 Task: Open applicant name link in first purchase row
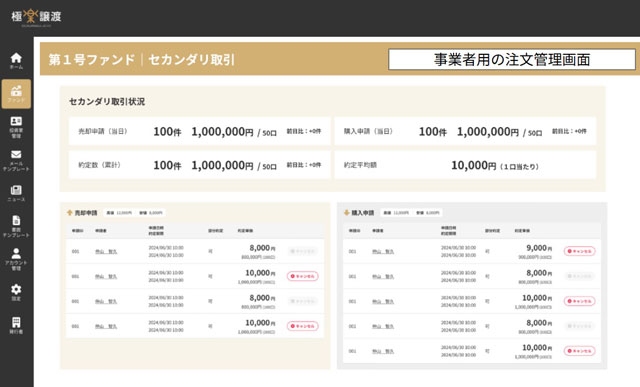coord(383,251)
